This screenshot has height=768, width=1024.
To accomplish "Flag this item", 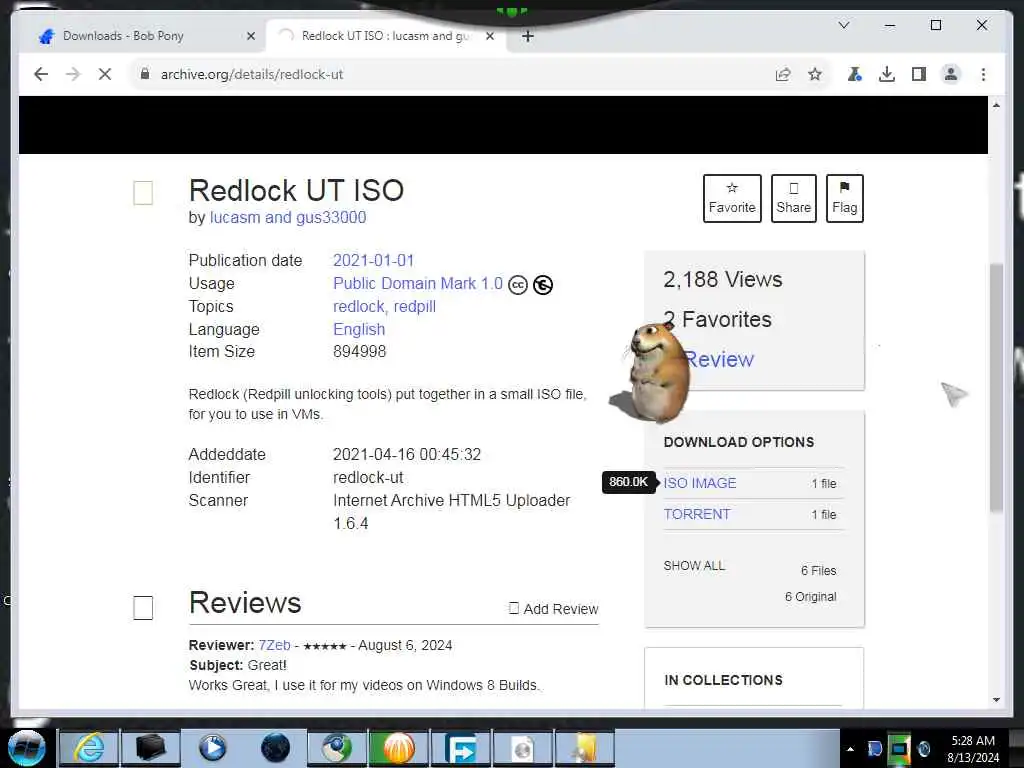I will tap(844, 199).
